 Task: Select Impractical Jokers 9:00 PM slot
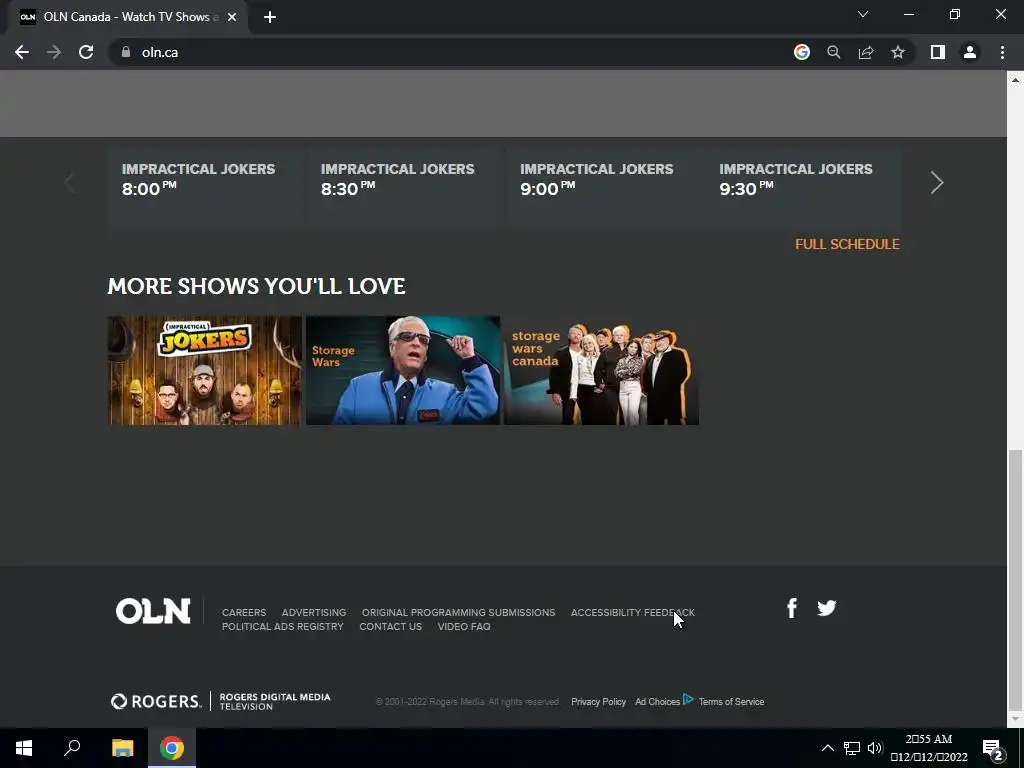point(605,187)
